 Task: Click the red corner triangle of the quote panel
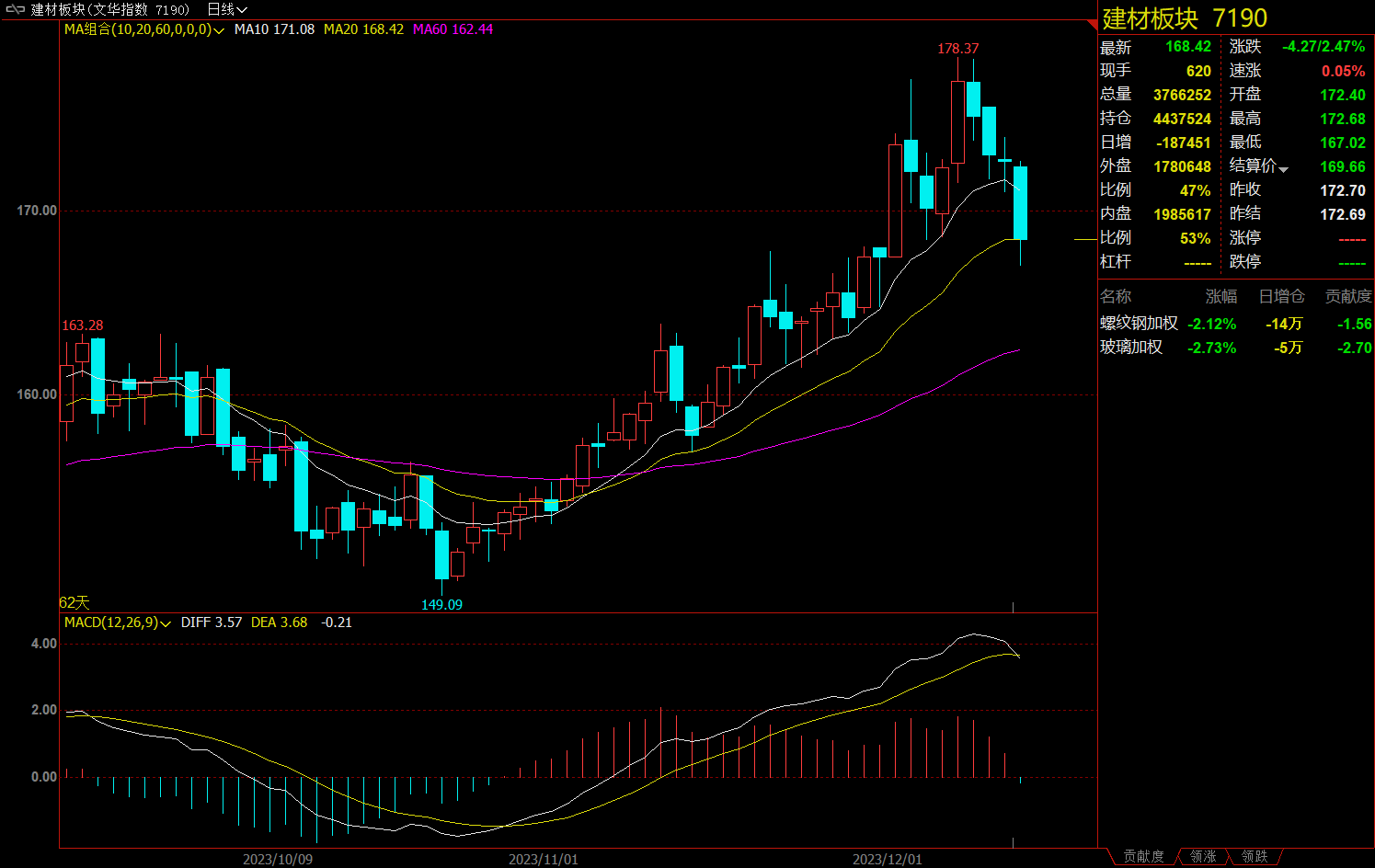(1093, 24)
